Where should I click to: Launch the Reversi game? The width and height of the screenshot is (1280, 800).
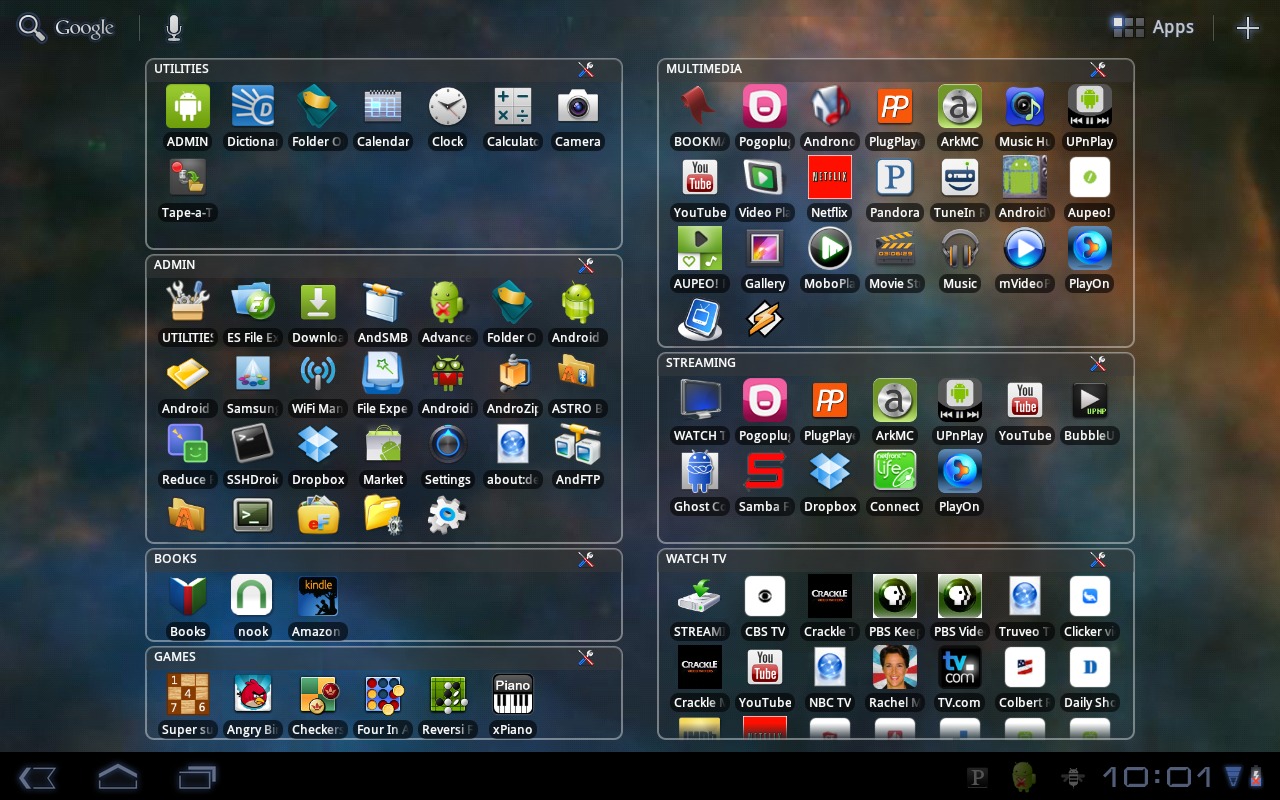point(448,705)
